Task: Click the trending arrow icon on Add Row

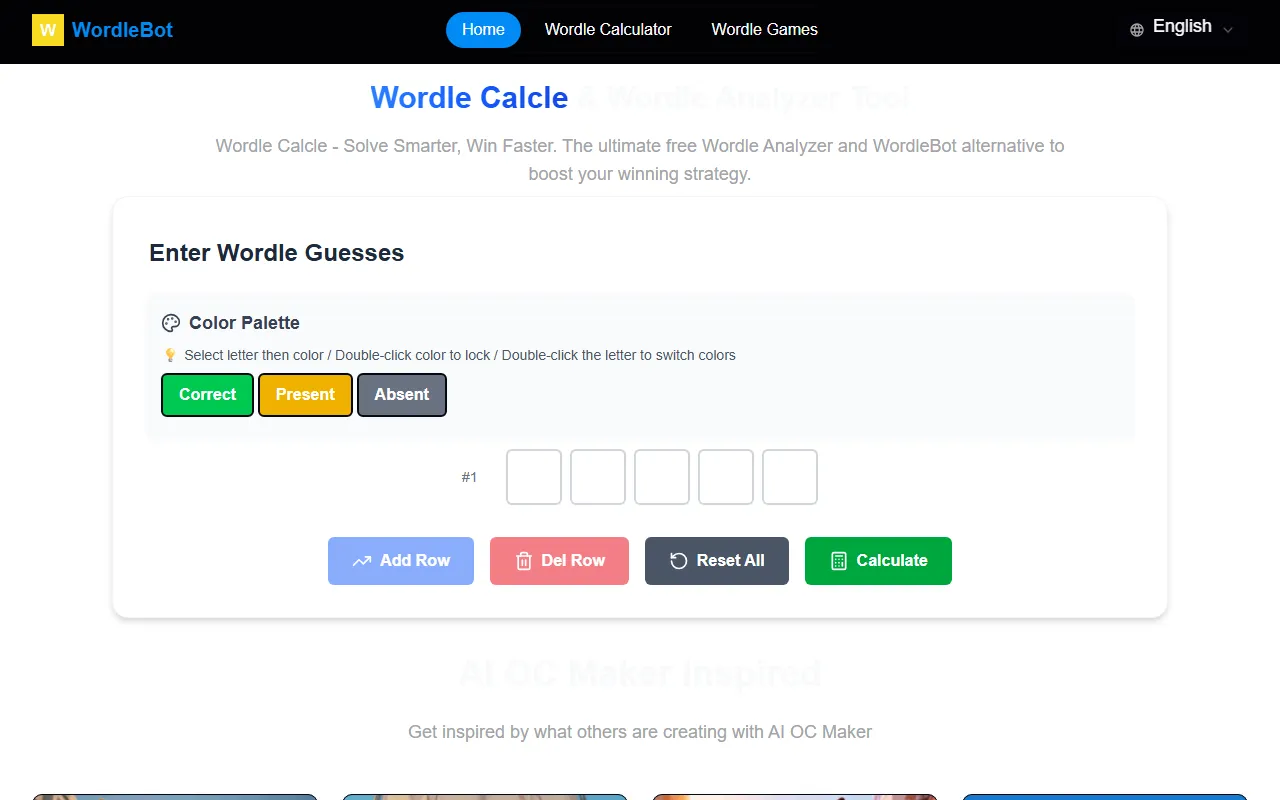Action: click(x=362, y=561)
